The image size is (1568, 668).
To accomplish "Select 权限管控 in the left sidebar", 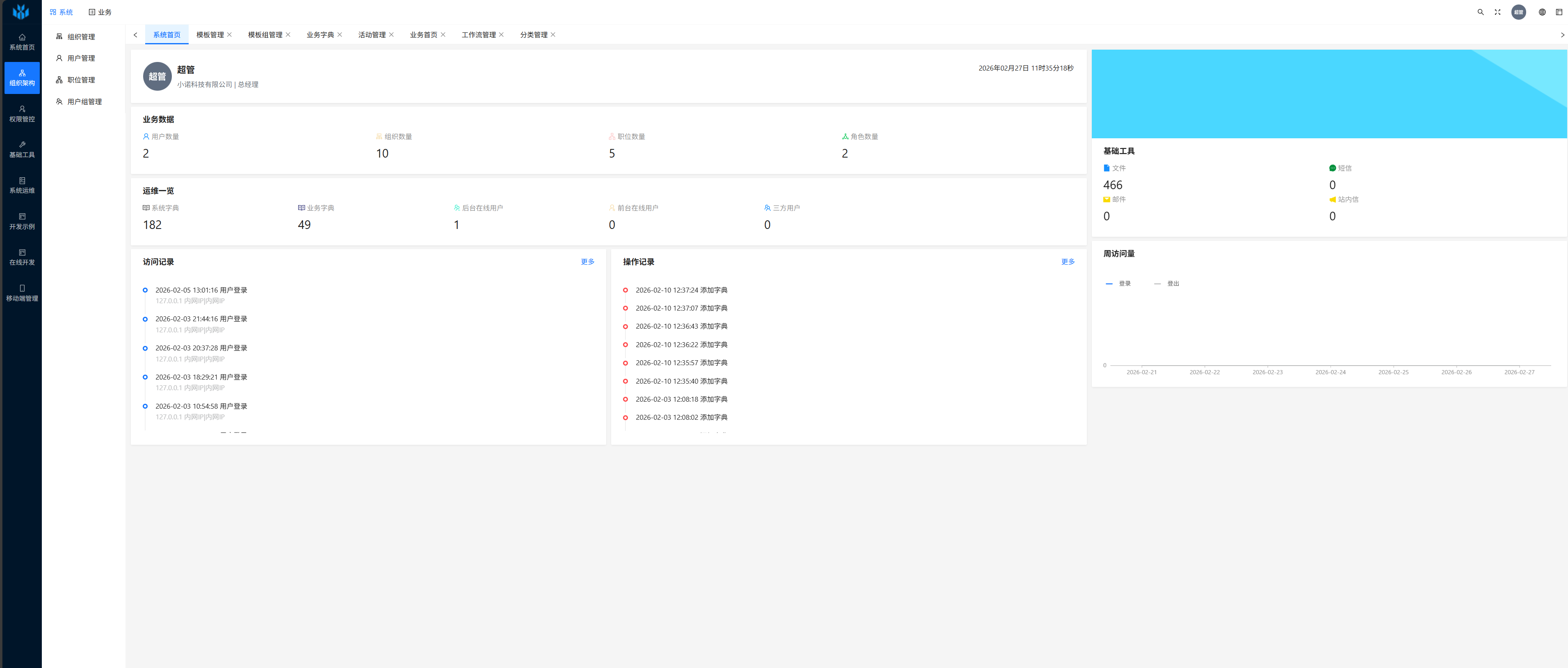I will pyautogui.click(x=22, y=114).
